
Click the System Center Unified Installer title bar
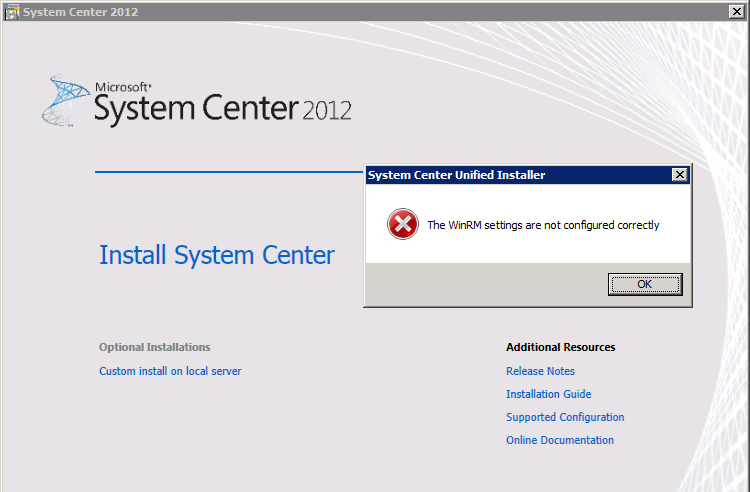coord(500,175)
